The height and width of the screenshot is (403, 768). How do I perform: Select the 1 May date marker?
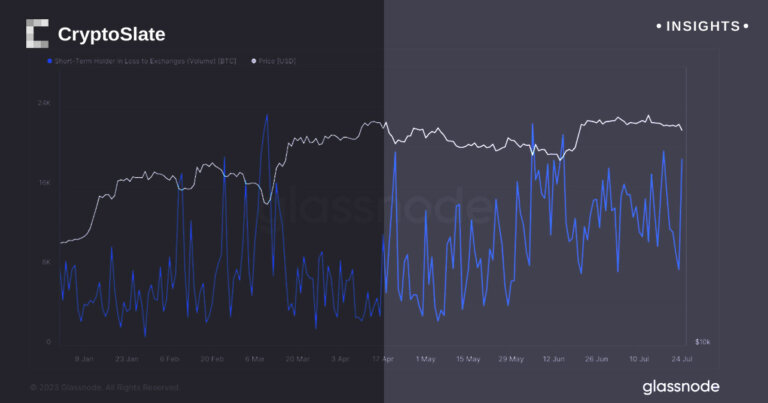point(425,357)
